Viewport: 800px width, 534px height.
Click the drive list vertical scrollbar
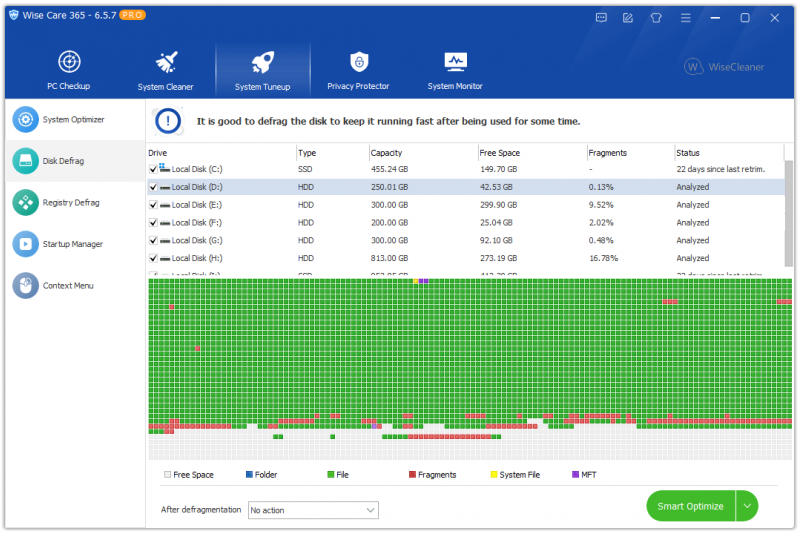(x=789, y=213)
